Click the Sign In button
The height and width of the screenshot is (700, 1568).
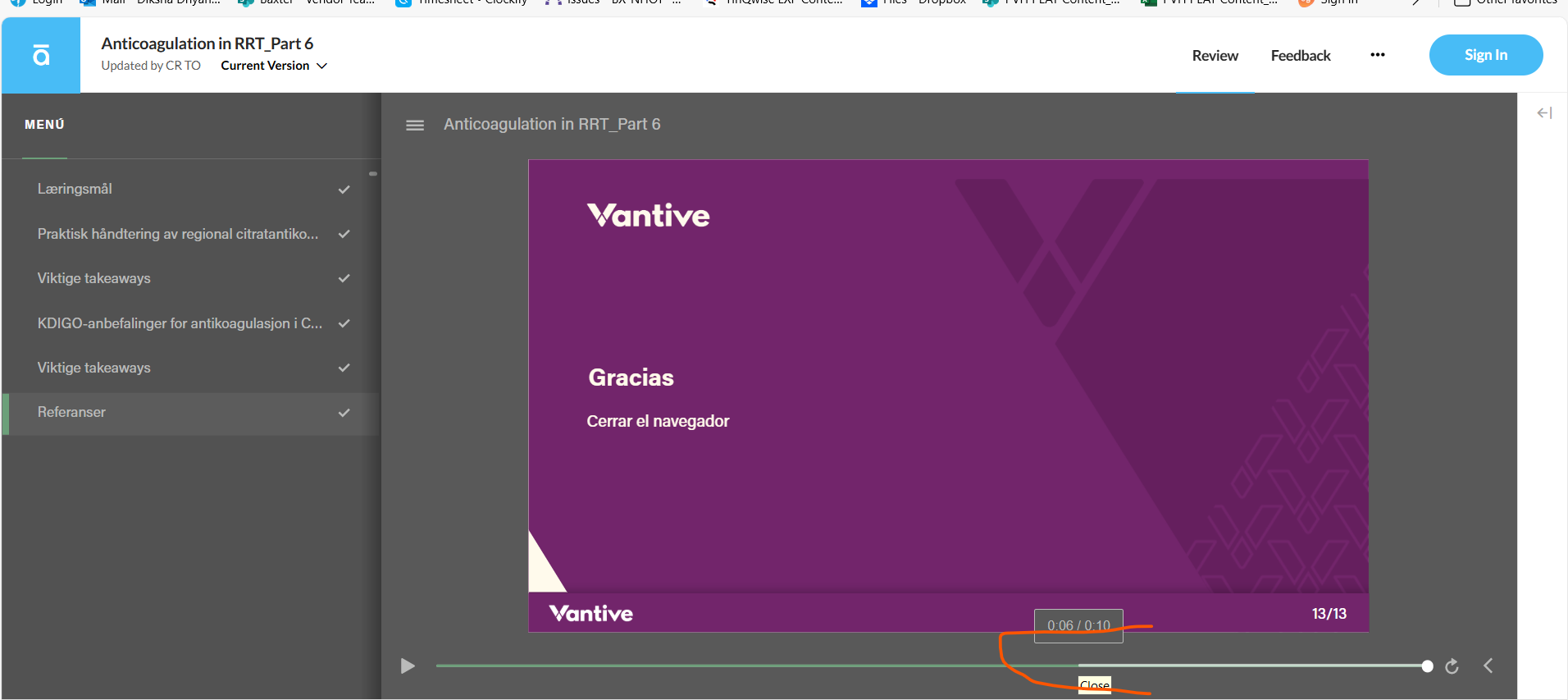[x=1485, y=55]
